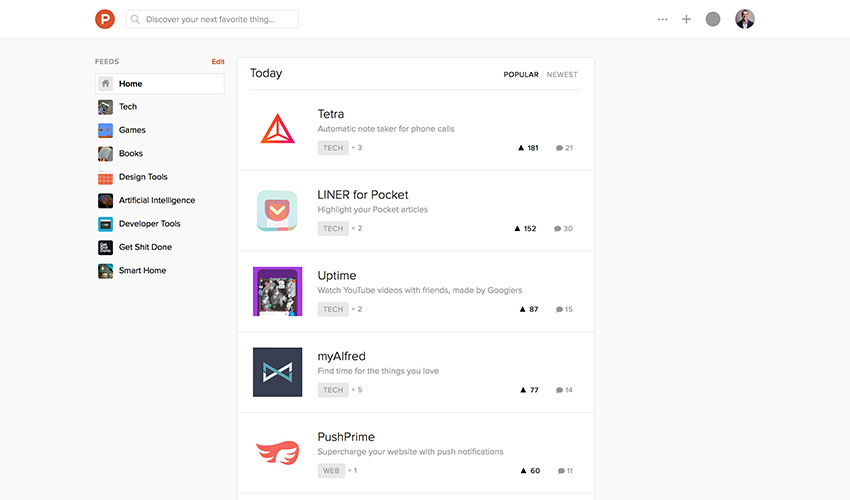Click LINER for Pocket's TECH tag
Viewport: 850px width, 500px height.
(333, 228)
